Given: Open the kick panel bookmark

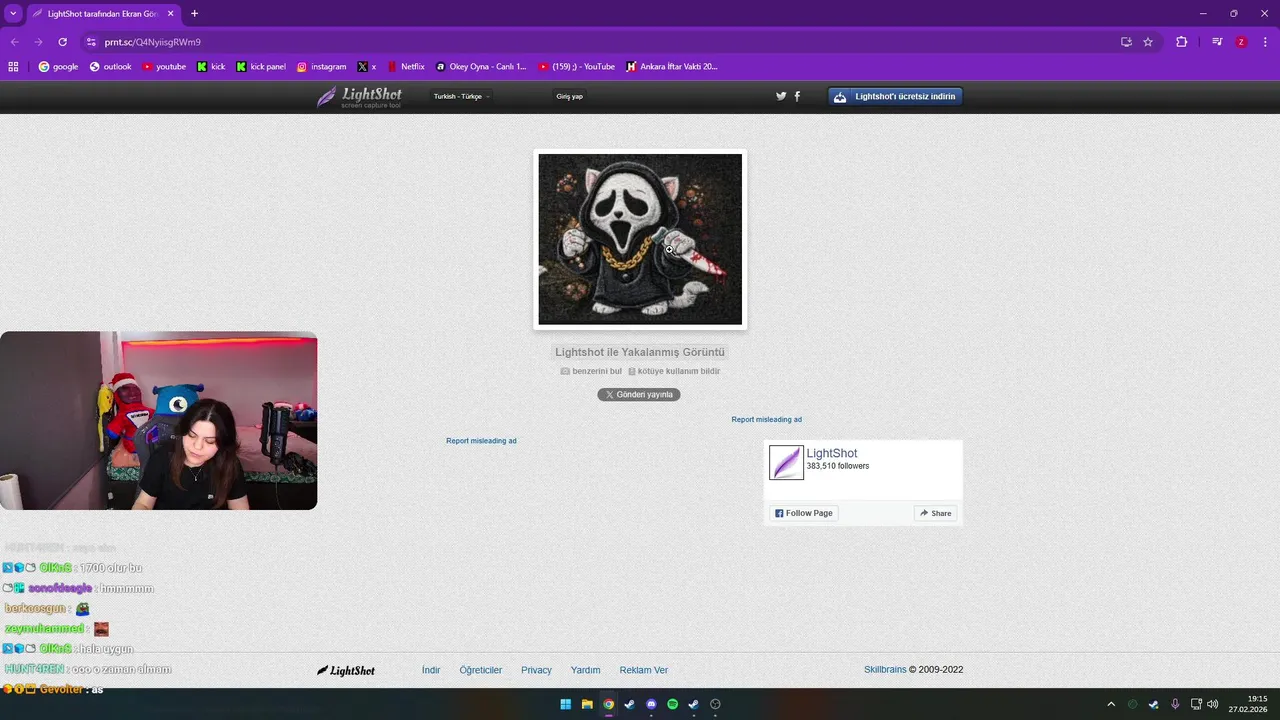Looking at the screenshot, I should [261, 67].
